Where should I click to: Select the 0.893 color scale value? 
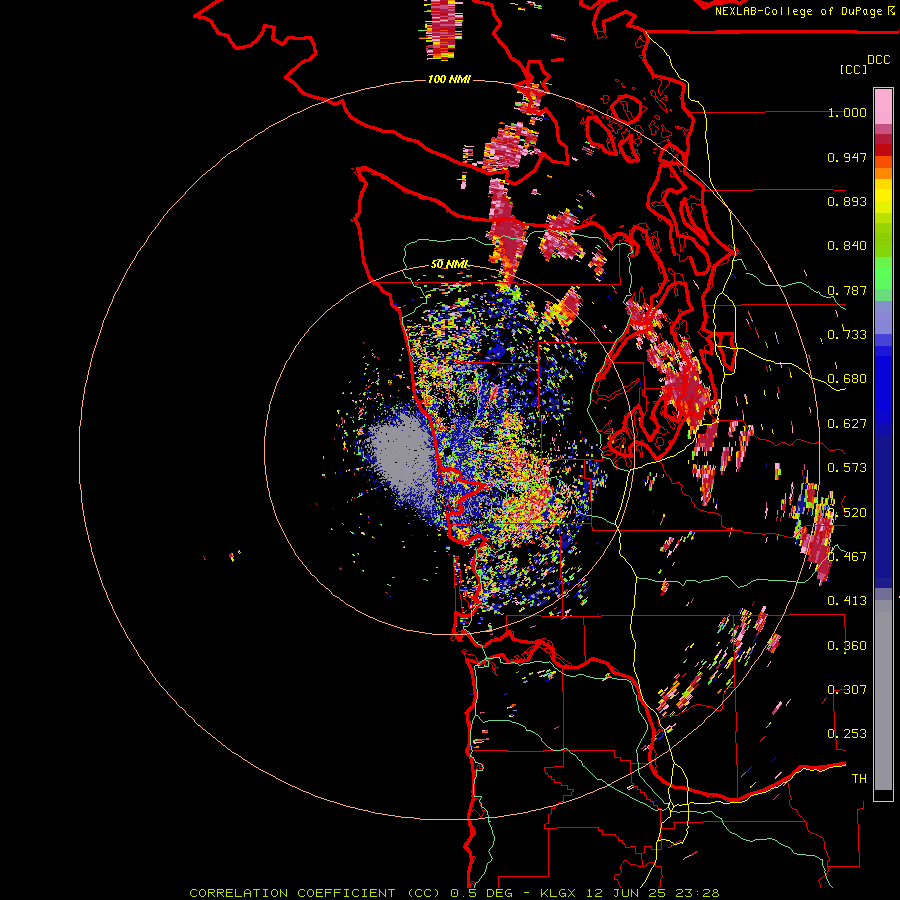click(847, 201)
